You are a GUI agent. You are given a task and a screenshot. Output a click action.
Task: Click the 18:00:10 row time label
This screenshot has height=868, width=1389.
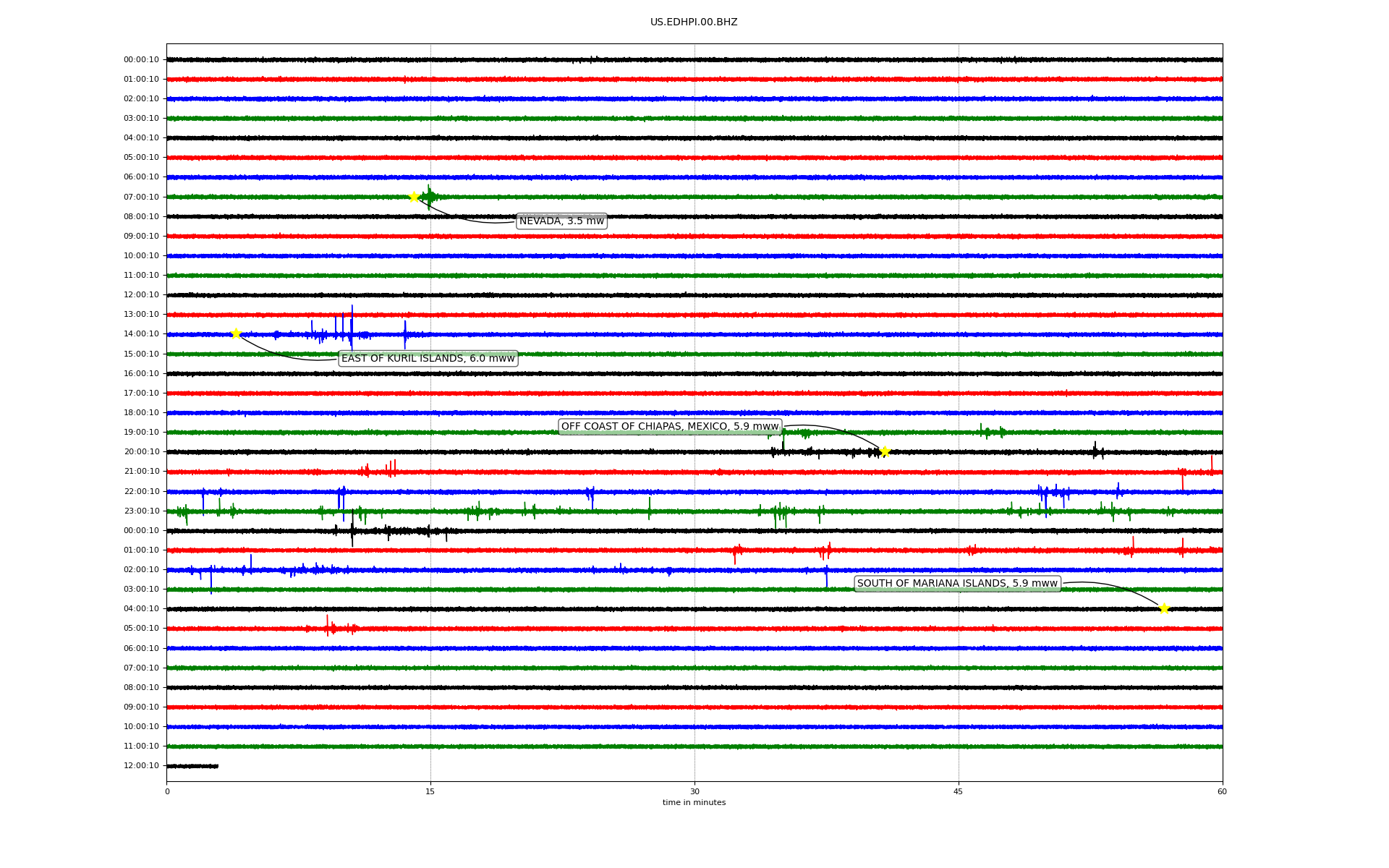coord(141,413)
